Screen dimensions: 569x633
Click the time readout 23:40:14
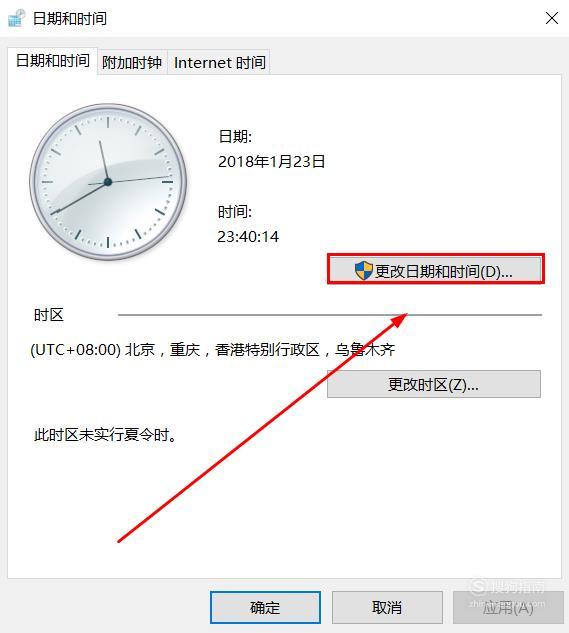pos(248,237)
